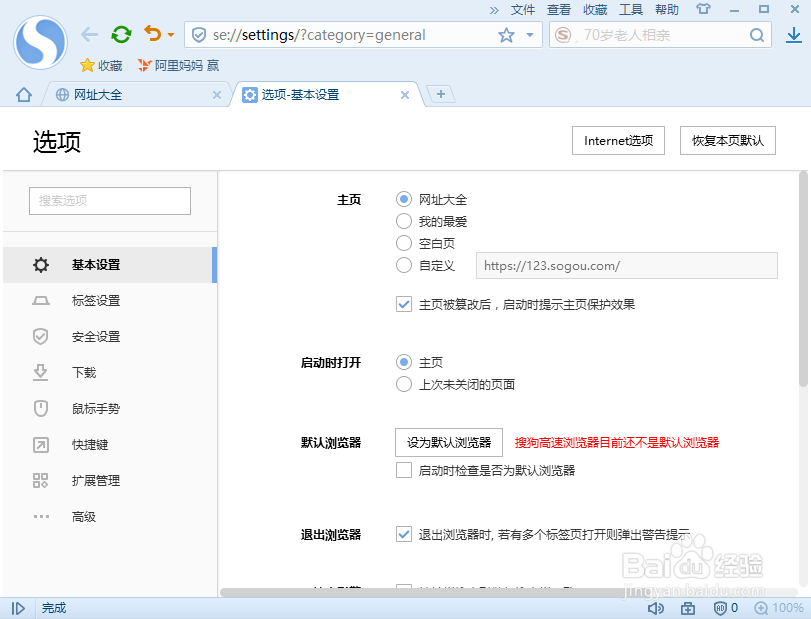Close the 选项-基本设置 tab

point(405,95)
